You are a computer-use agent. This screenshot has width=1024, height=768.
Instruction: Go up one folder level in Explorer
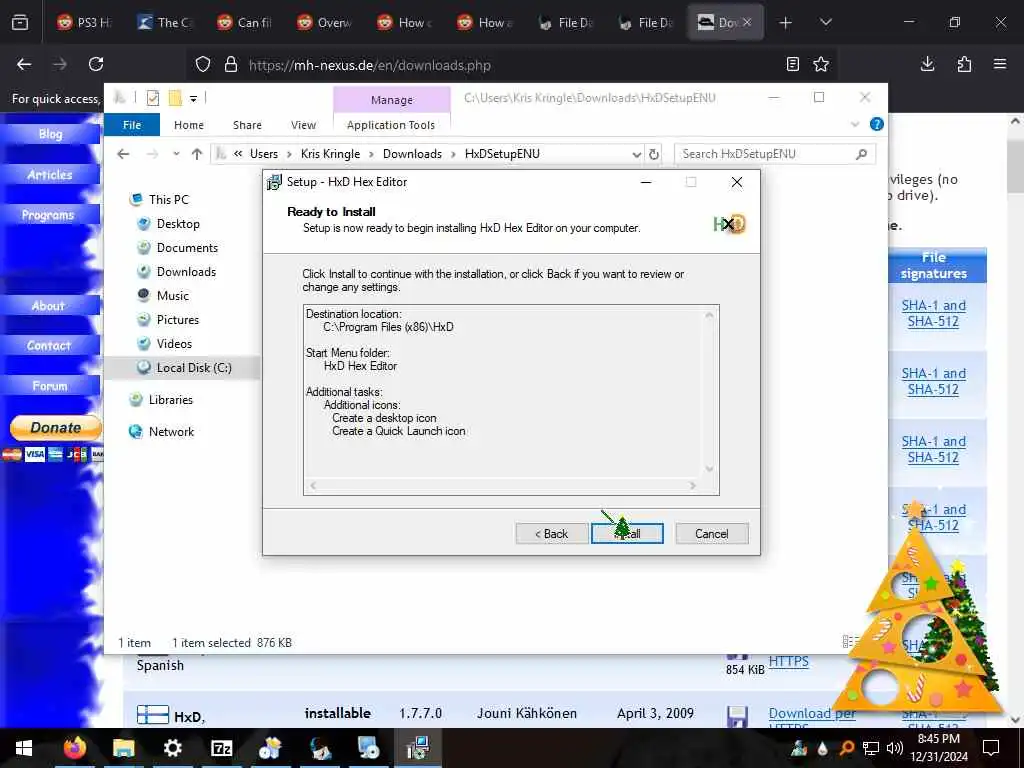tap(197, 154)
